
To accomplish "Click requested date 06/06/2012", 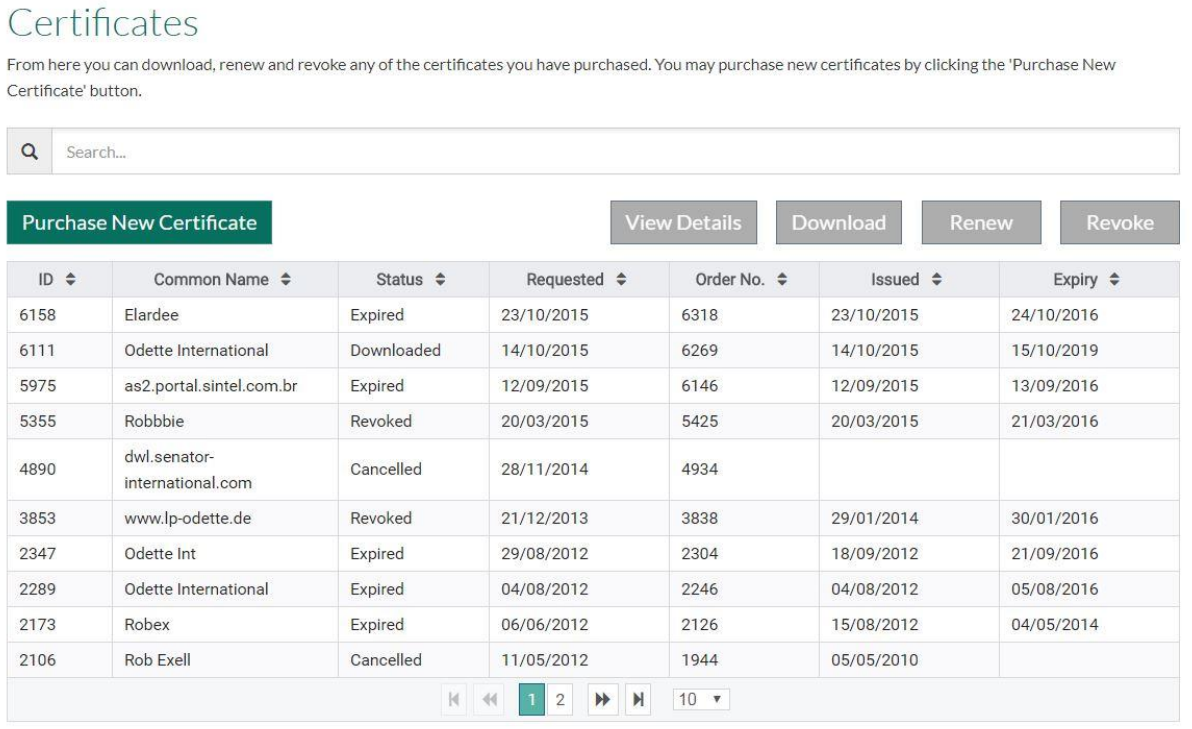I will click(x=544, y=625).
